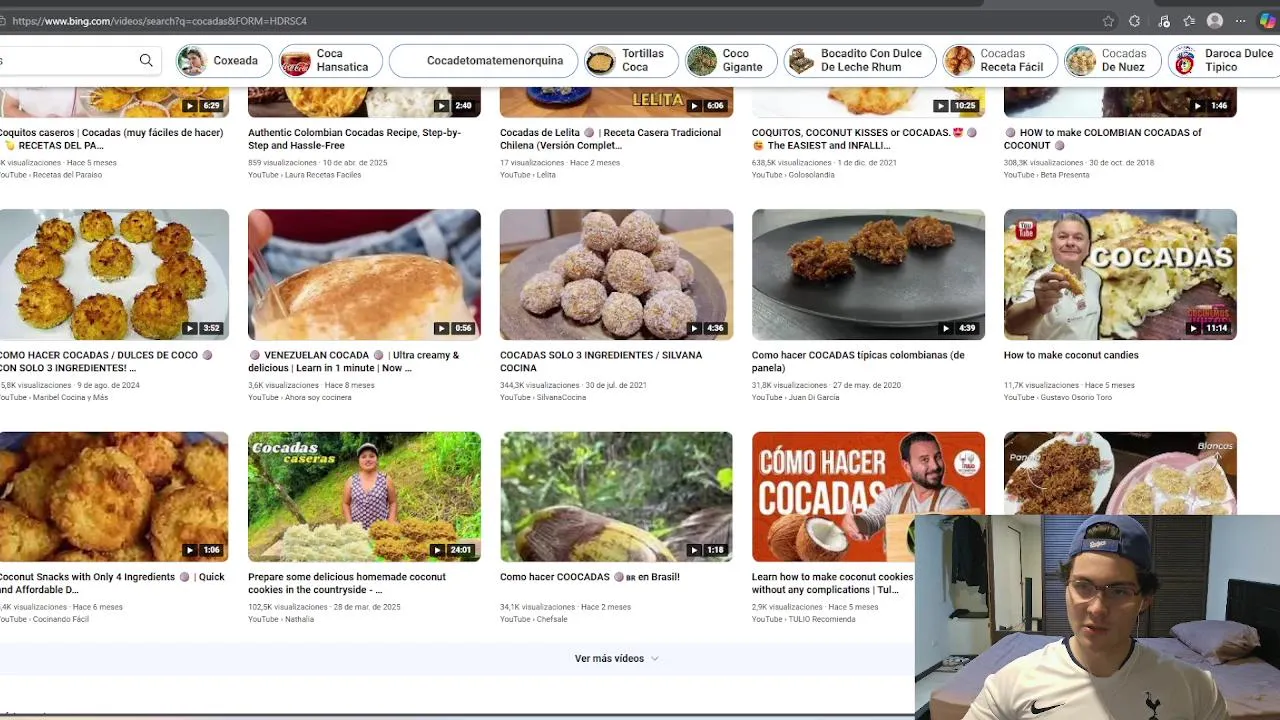Open How to make coconut candies title
The height and width of the screenshot is (720, 1280).
point(1071,355)
